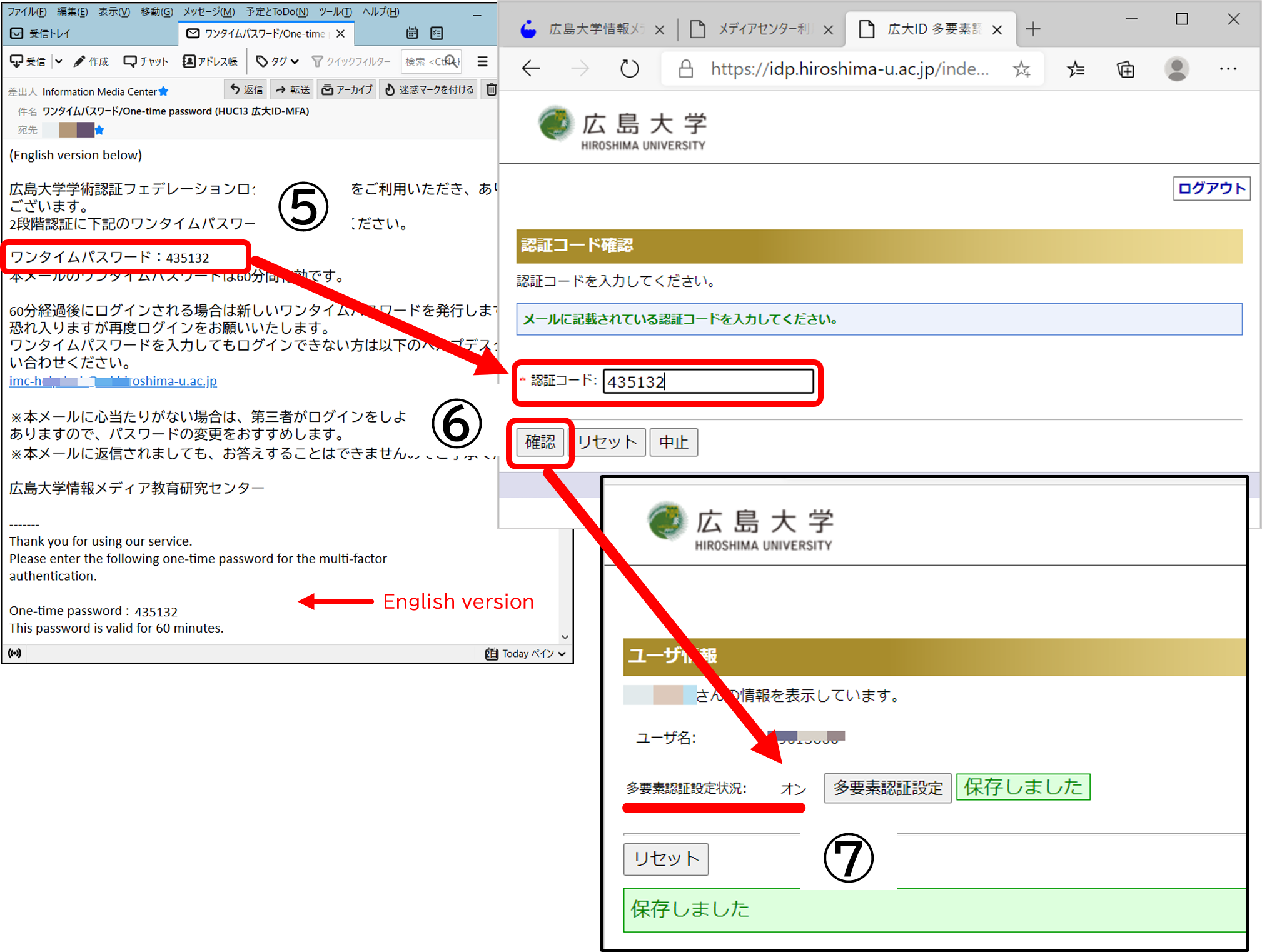Open the Help (ヘルプ) menu
This screenshot has width=1262, height=952.
tap(381, 12)
